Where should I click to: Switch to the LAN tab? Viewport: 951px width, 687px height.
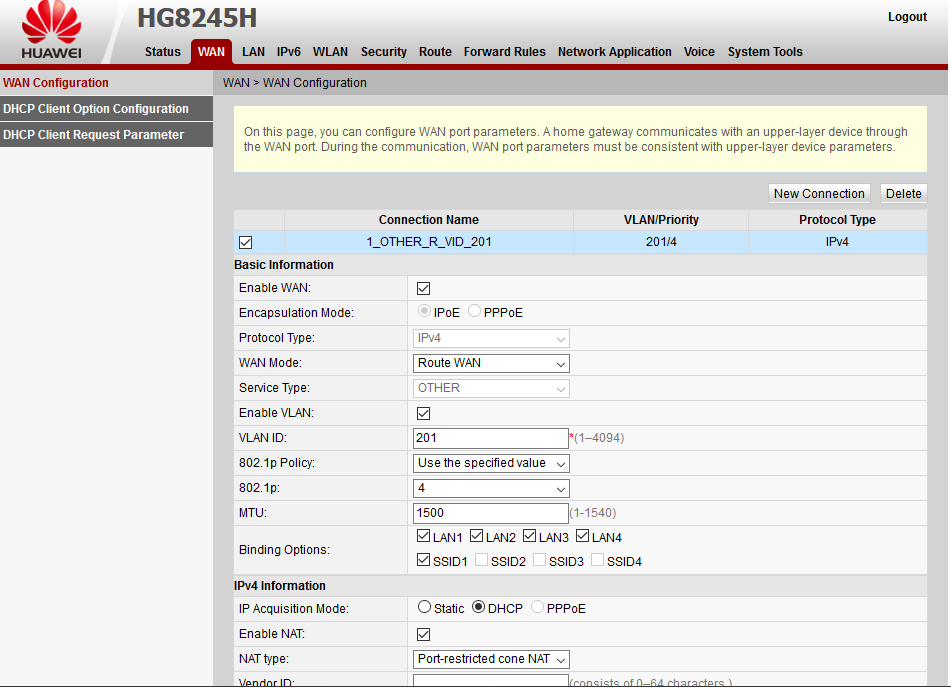254,52
